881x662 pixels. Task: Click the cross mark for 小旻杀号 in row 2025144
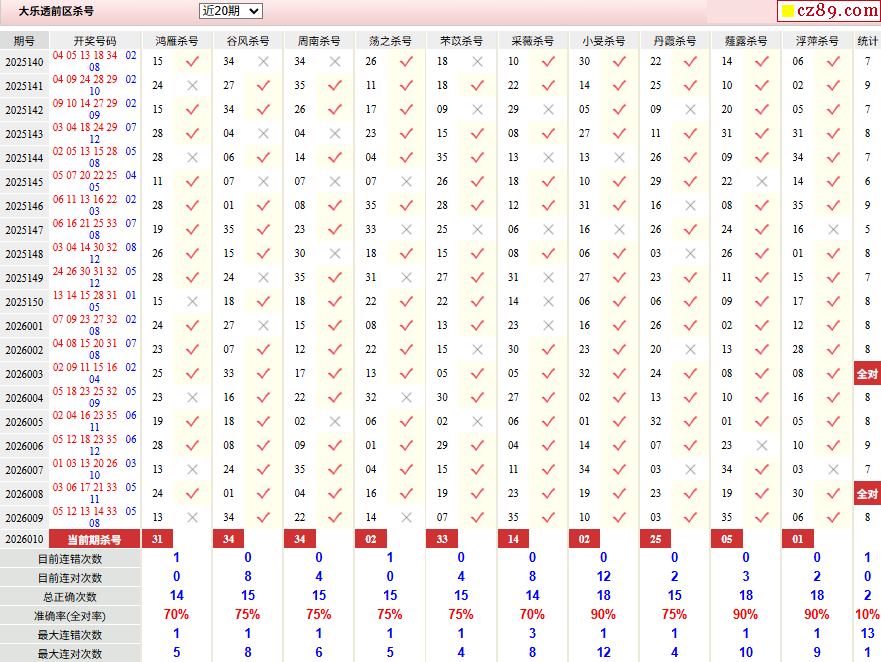pos(620,158)
